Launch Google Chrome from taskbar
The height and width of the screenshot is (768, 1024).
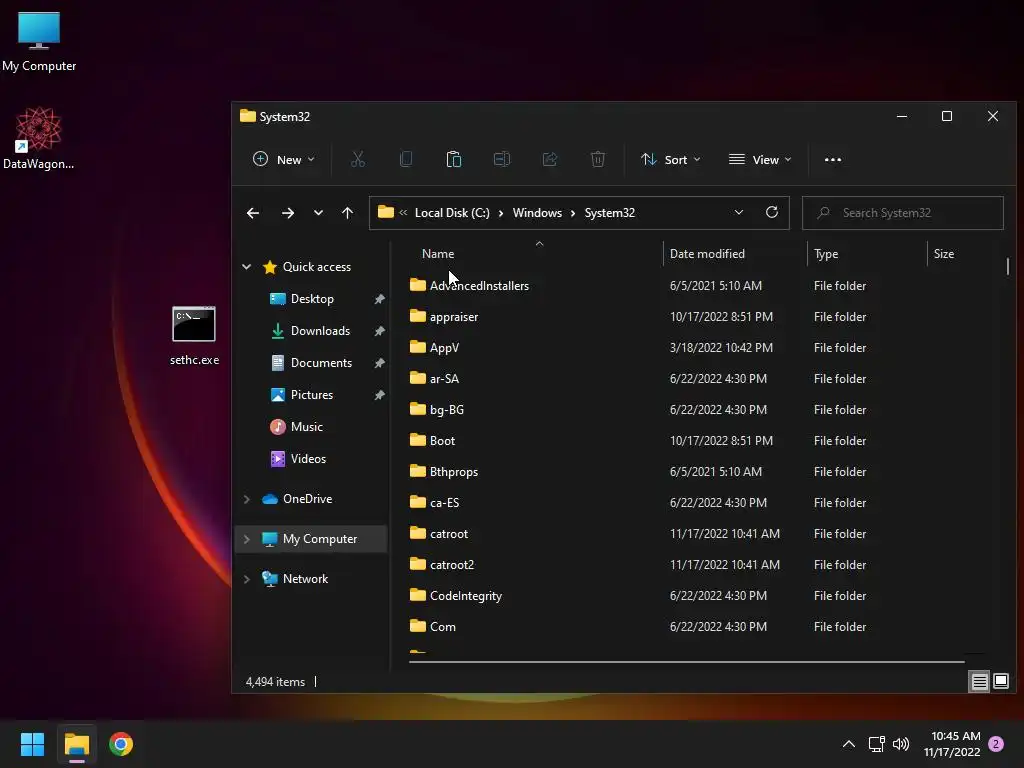[x=121, y=744]
